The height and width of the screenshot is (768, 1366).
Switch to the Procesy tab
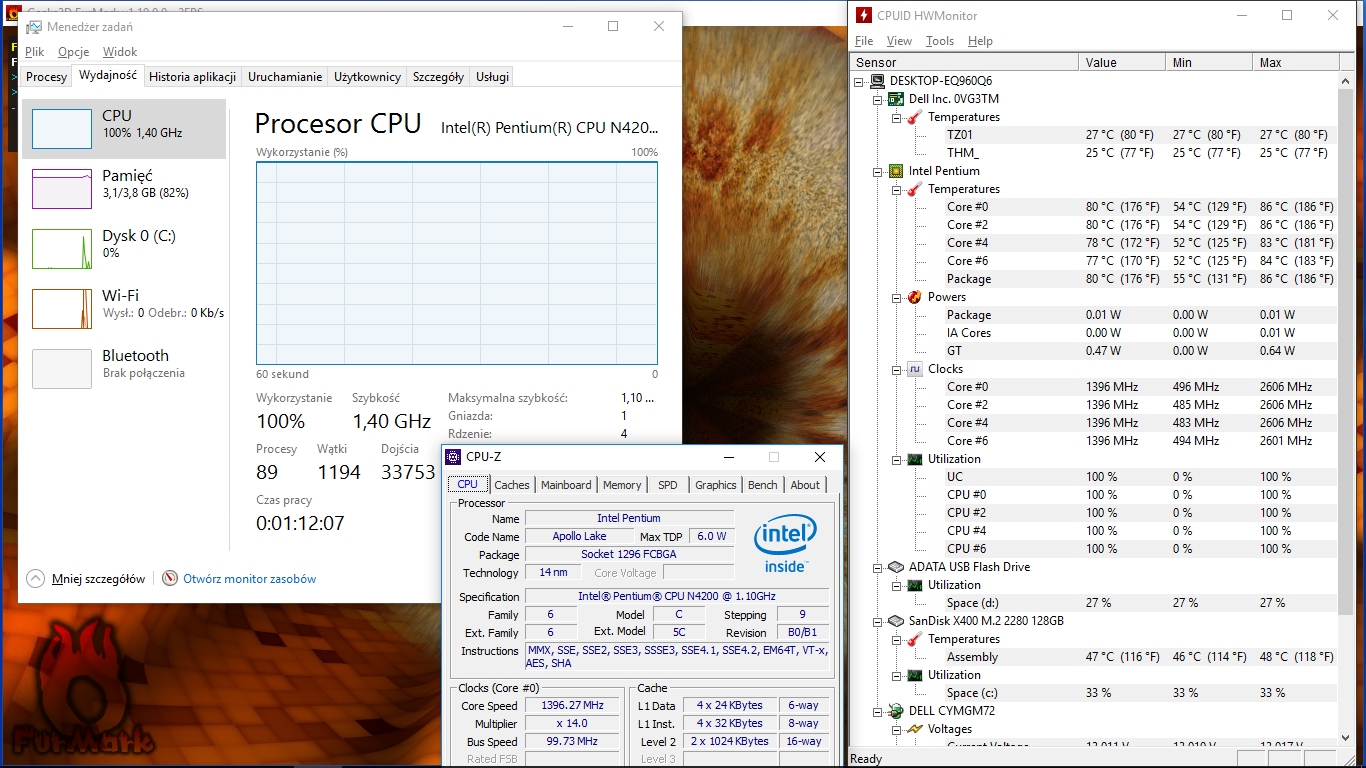click(46, 77)
